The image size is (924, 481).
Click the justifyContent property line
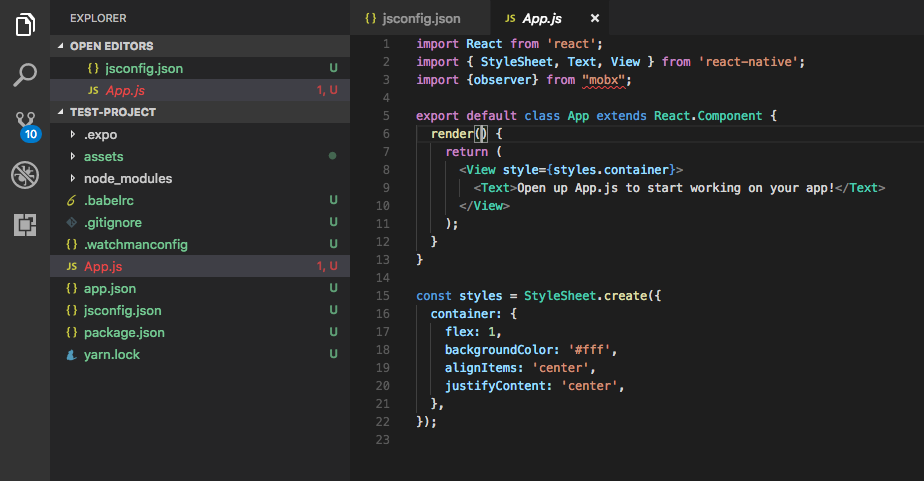(x=534, y=386)
